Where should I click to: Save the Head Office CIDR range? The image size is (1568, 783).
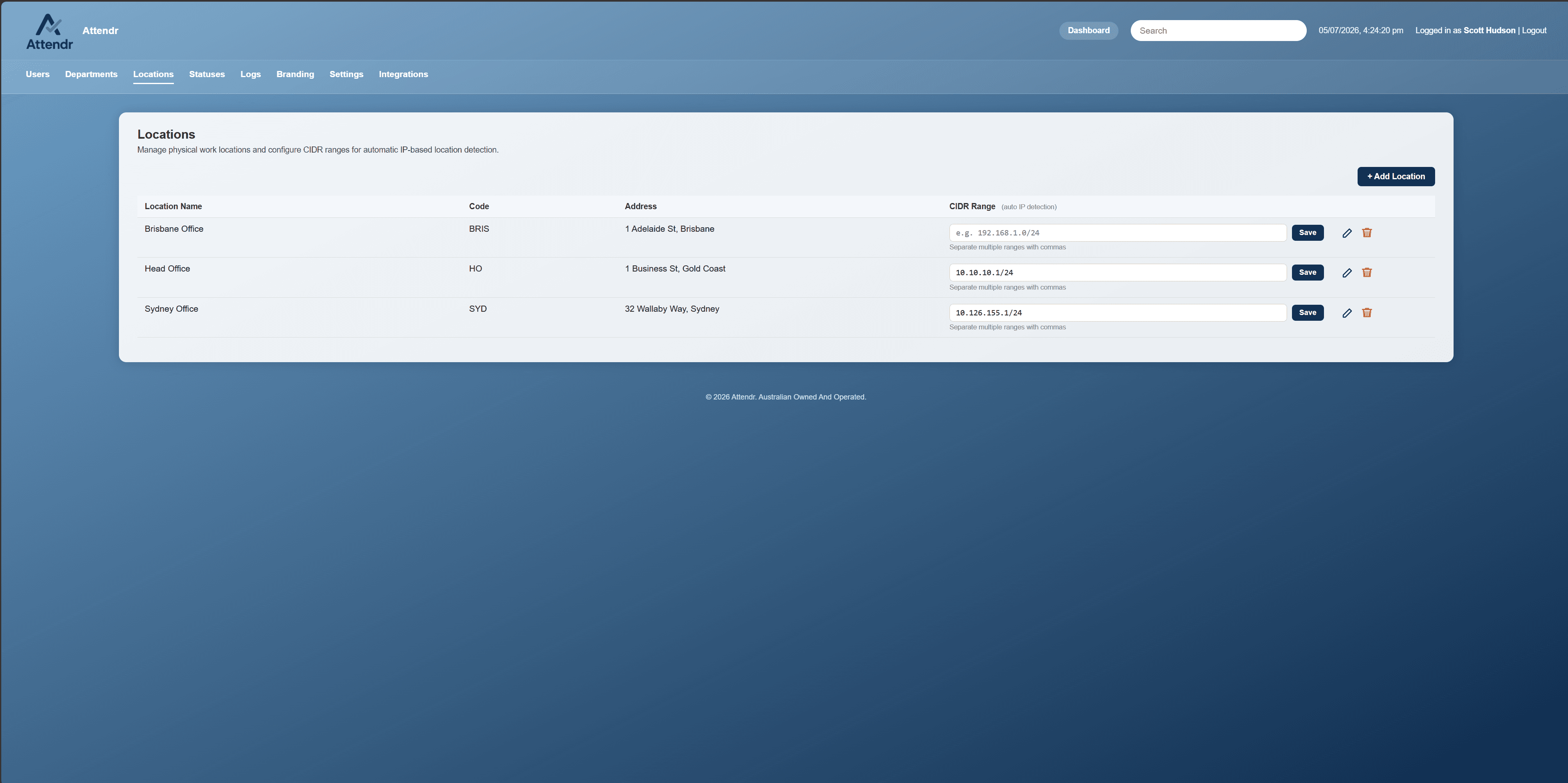click(x=1308, y=273)
